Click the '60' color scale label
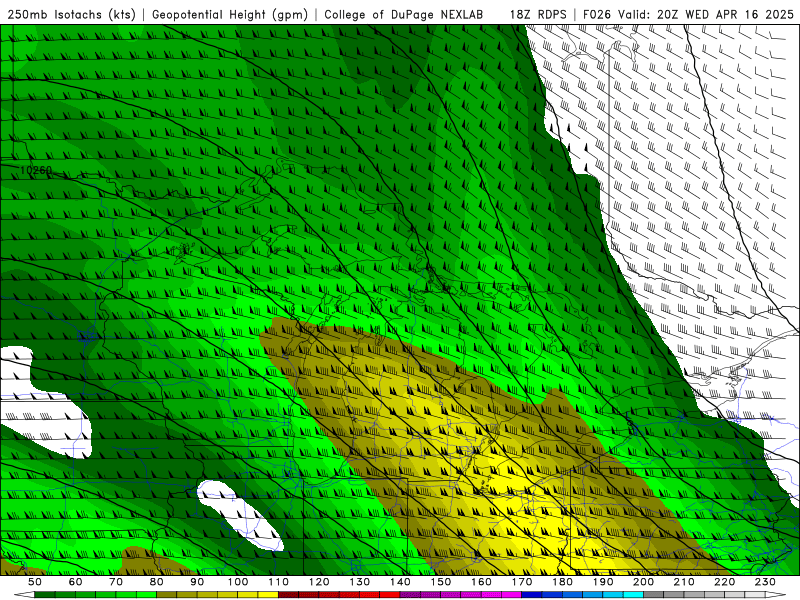Image resolution: width=800 pixels, height=600 pixels. pos(76,582)
